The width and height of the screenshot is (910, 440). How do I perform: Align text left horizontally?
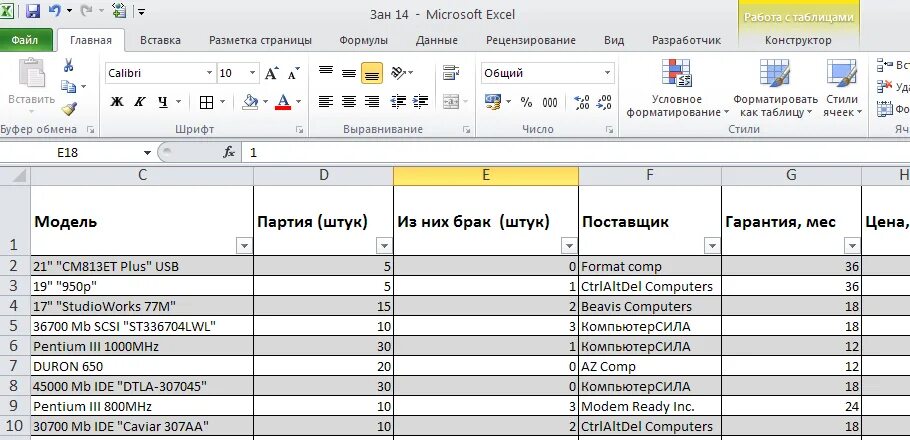[326, 102]
